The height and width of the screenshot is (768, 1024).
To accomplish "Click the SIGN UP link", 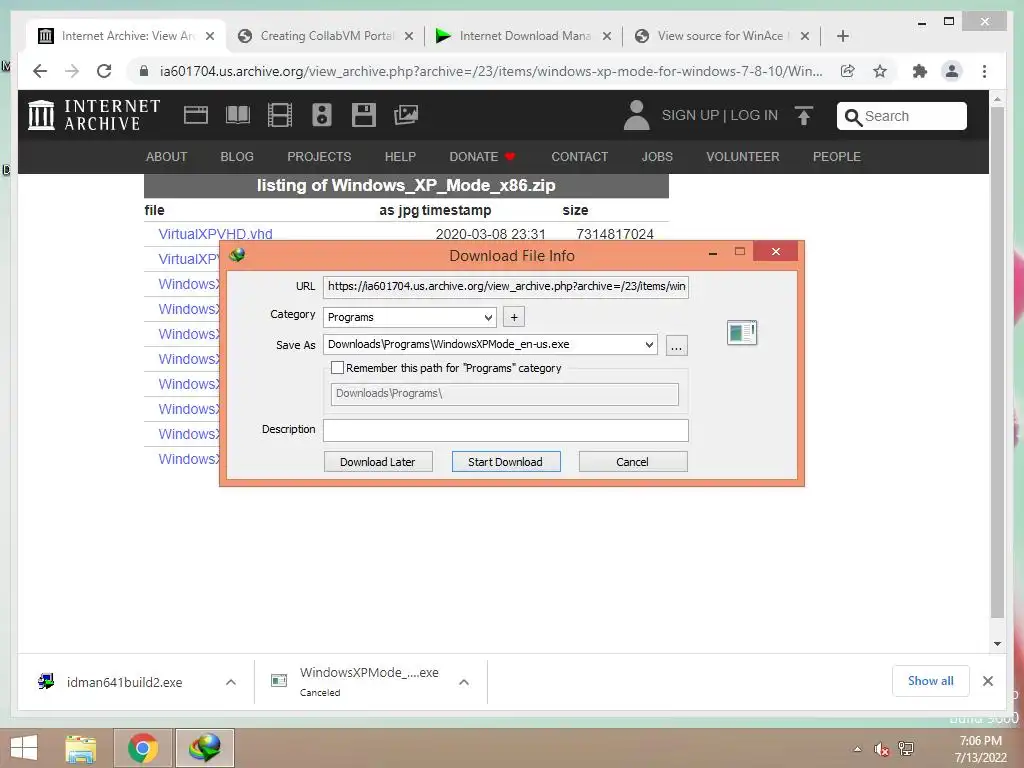I will point(690,116).
